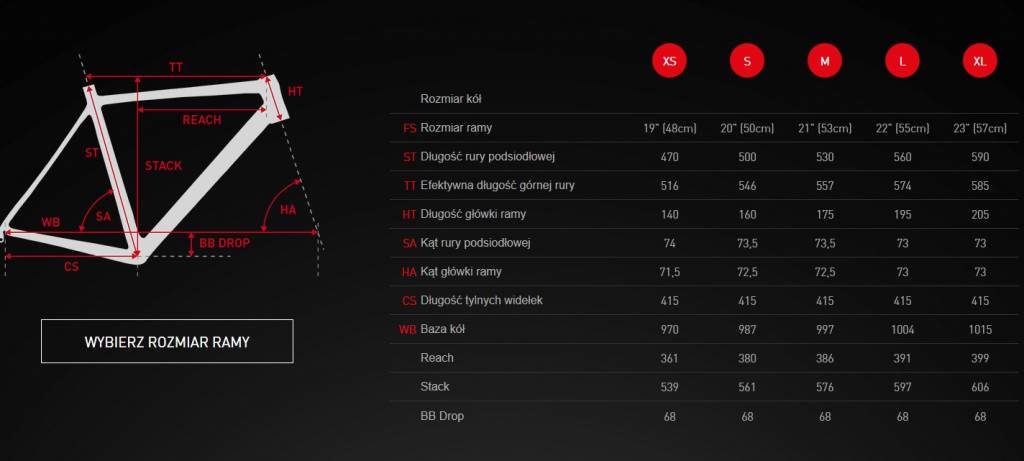Select the XS size circle

click(669, 61)
